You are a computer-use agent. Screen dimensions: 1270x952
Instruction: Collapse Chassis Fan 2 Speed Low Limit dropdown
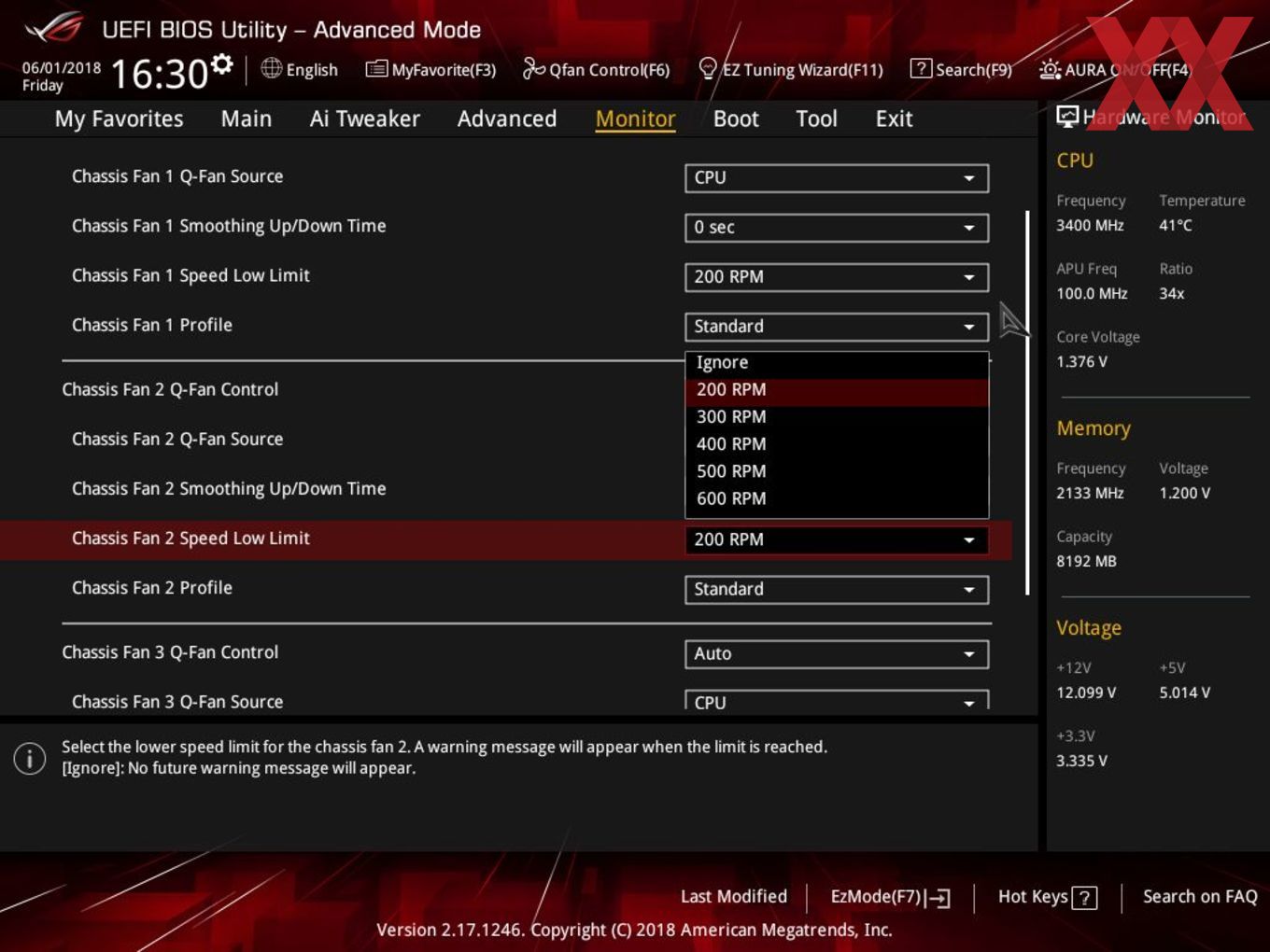837,539
